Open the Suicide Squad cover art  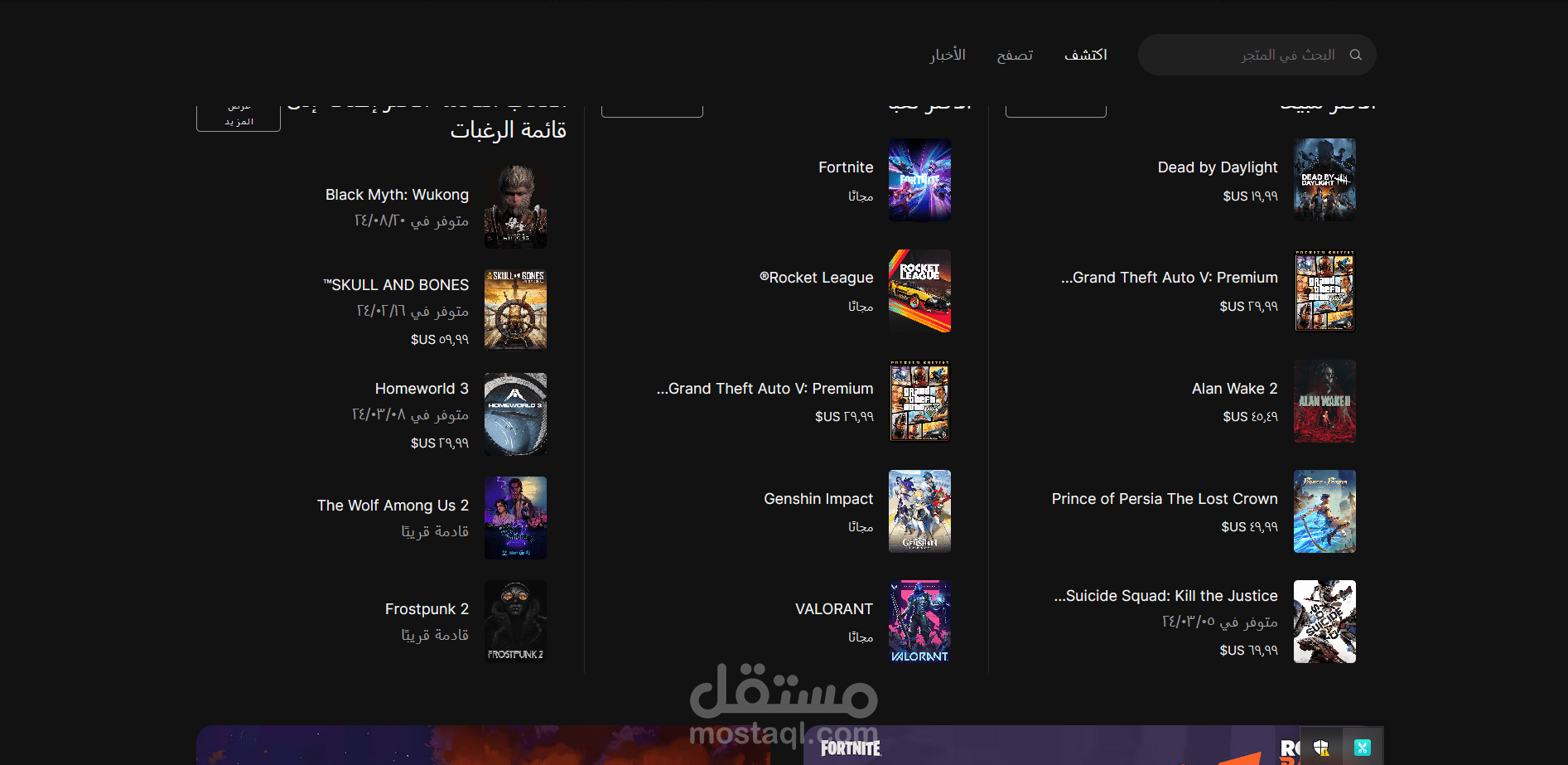tap(1324, 622)
